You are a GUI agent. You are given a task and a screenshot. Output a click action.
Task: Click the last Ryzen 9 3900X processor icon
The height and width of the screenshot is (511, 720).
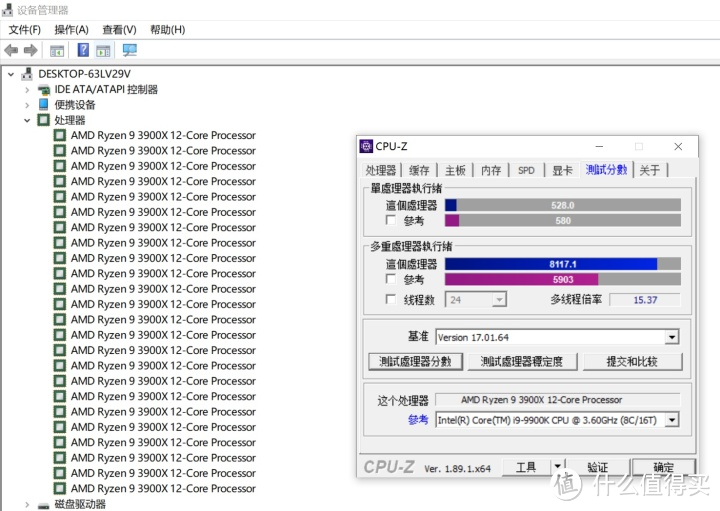(60, 488)
